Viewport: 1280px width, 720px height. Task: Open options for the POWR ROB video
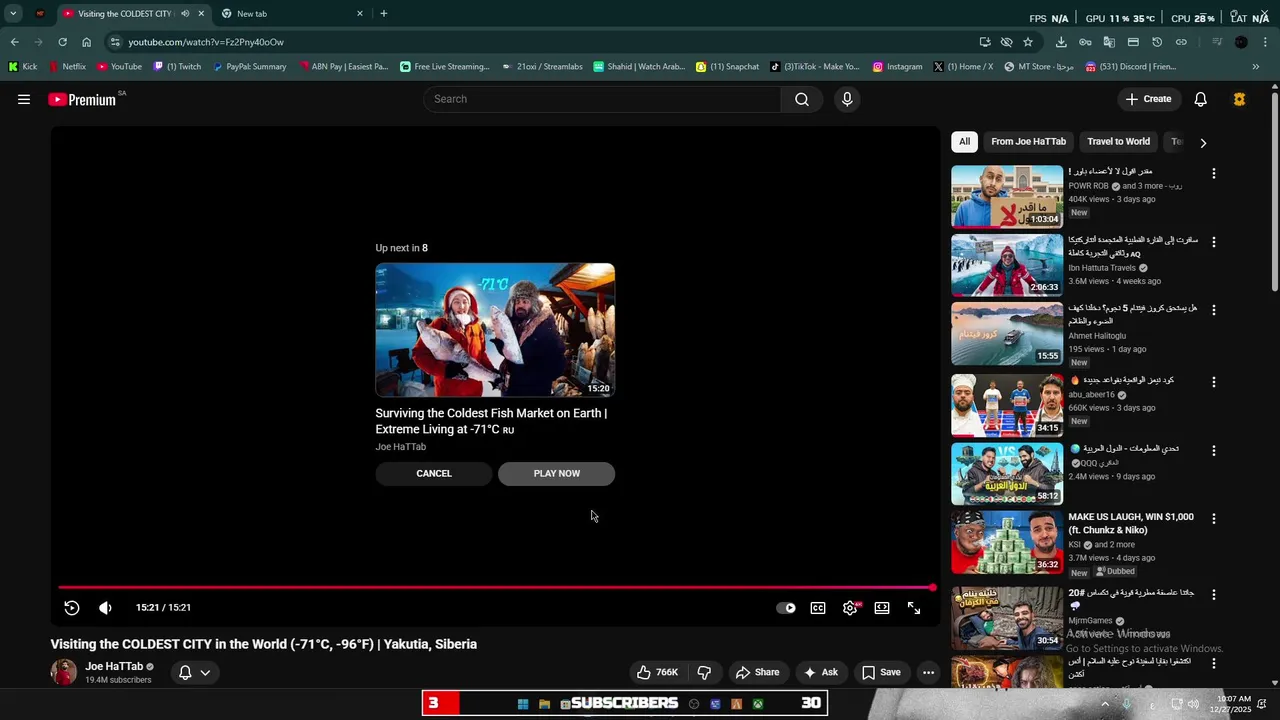coord(1214,174)
